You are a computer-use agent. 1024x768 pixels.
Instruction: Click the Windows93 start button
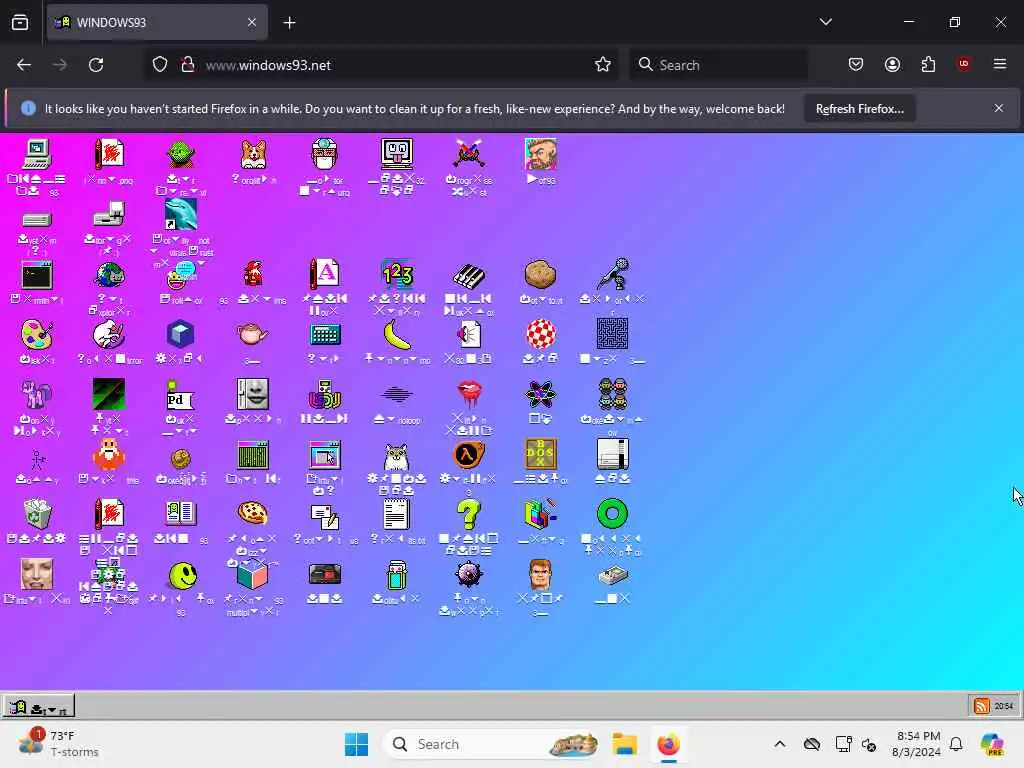38,707
